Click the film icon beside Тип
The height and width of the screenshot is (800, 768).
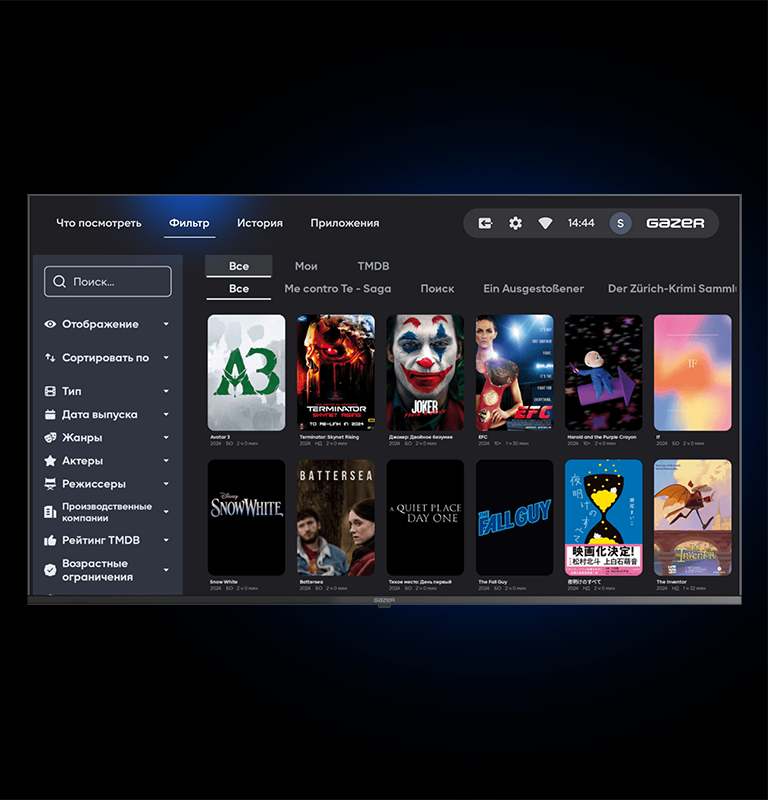pos(50,391)
